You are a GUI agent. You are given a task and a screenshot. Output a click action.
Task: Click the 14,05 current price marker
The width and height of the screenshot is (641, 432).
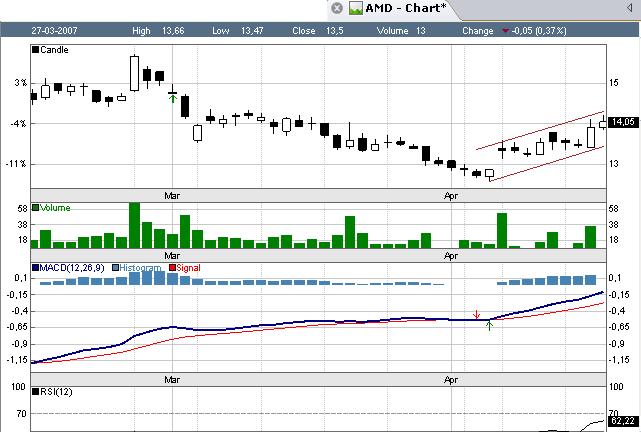coord(623,122)
